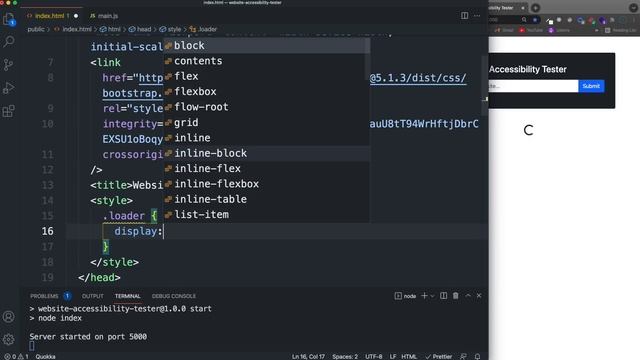
Task: Click errors and warnings count in status bar
Action: [x=16, y=356]
